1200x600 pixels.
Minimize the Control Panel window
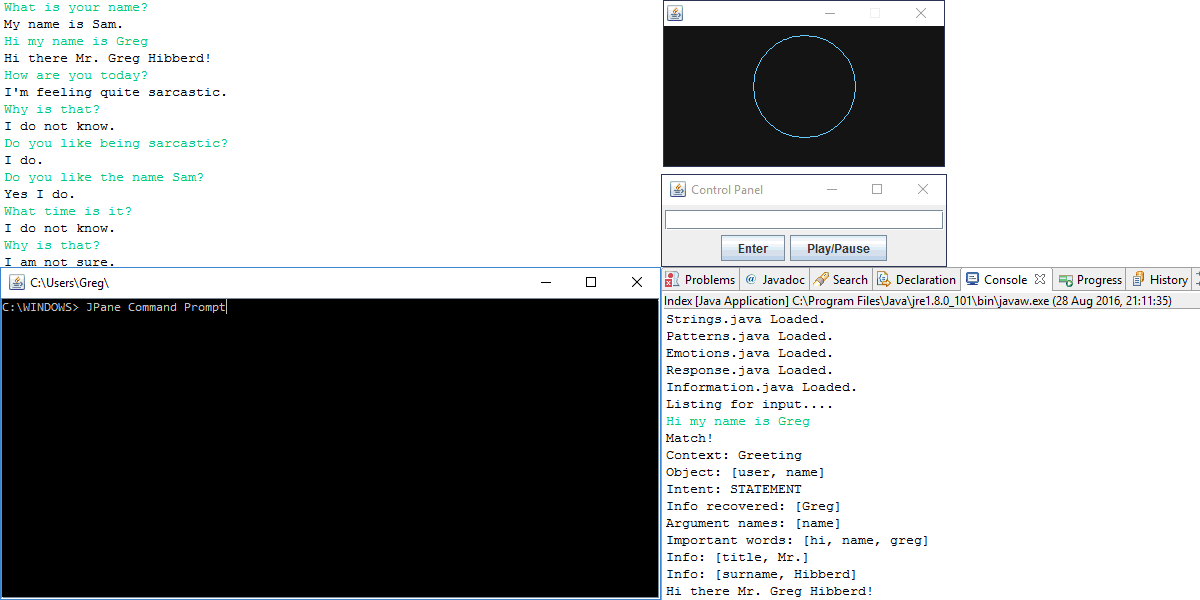click(x=831, y=190)
